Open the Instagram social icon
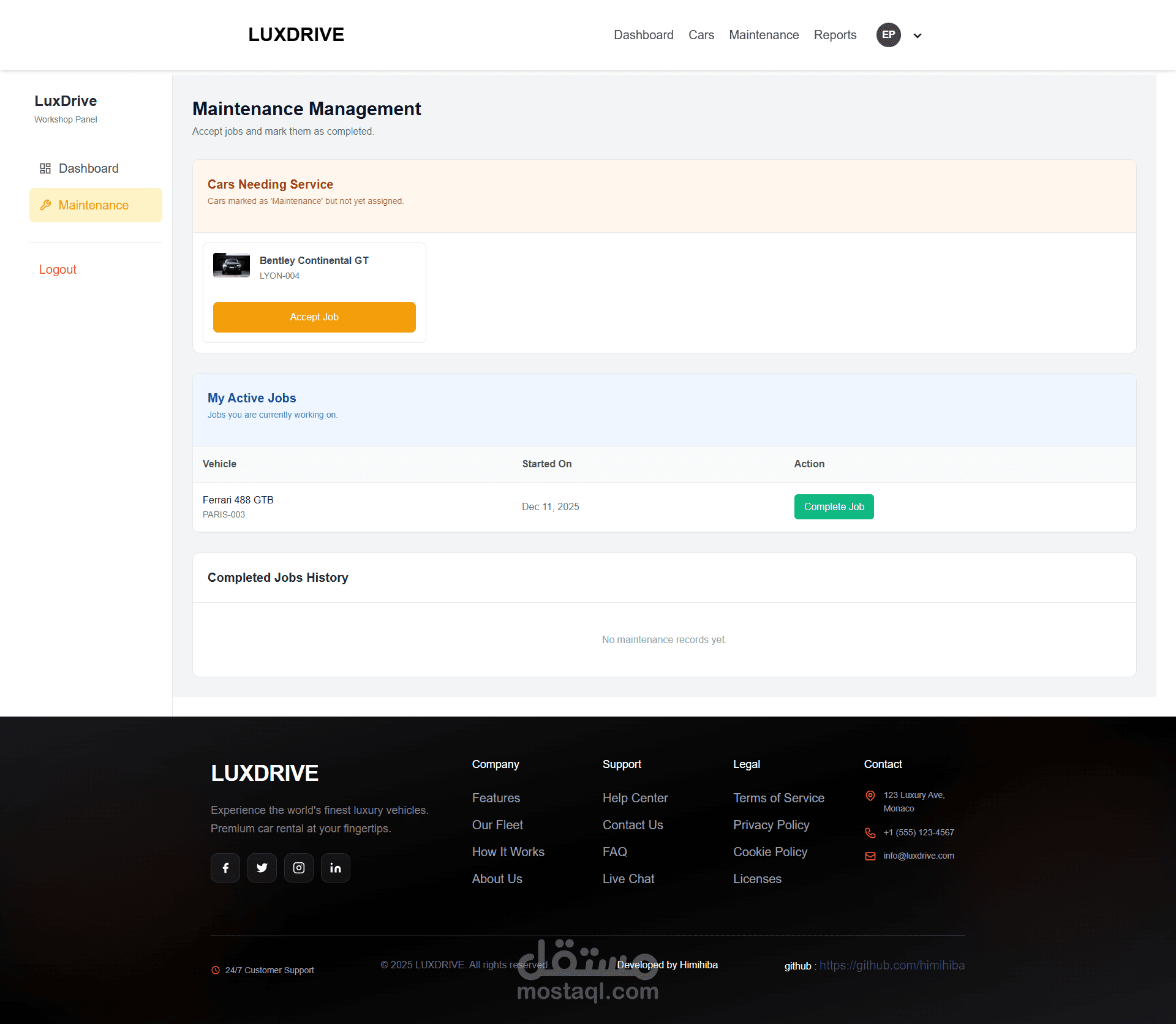Image resolution: width=1176 pixels, height=1024 pixels. [x=299, y=868]
